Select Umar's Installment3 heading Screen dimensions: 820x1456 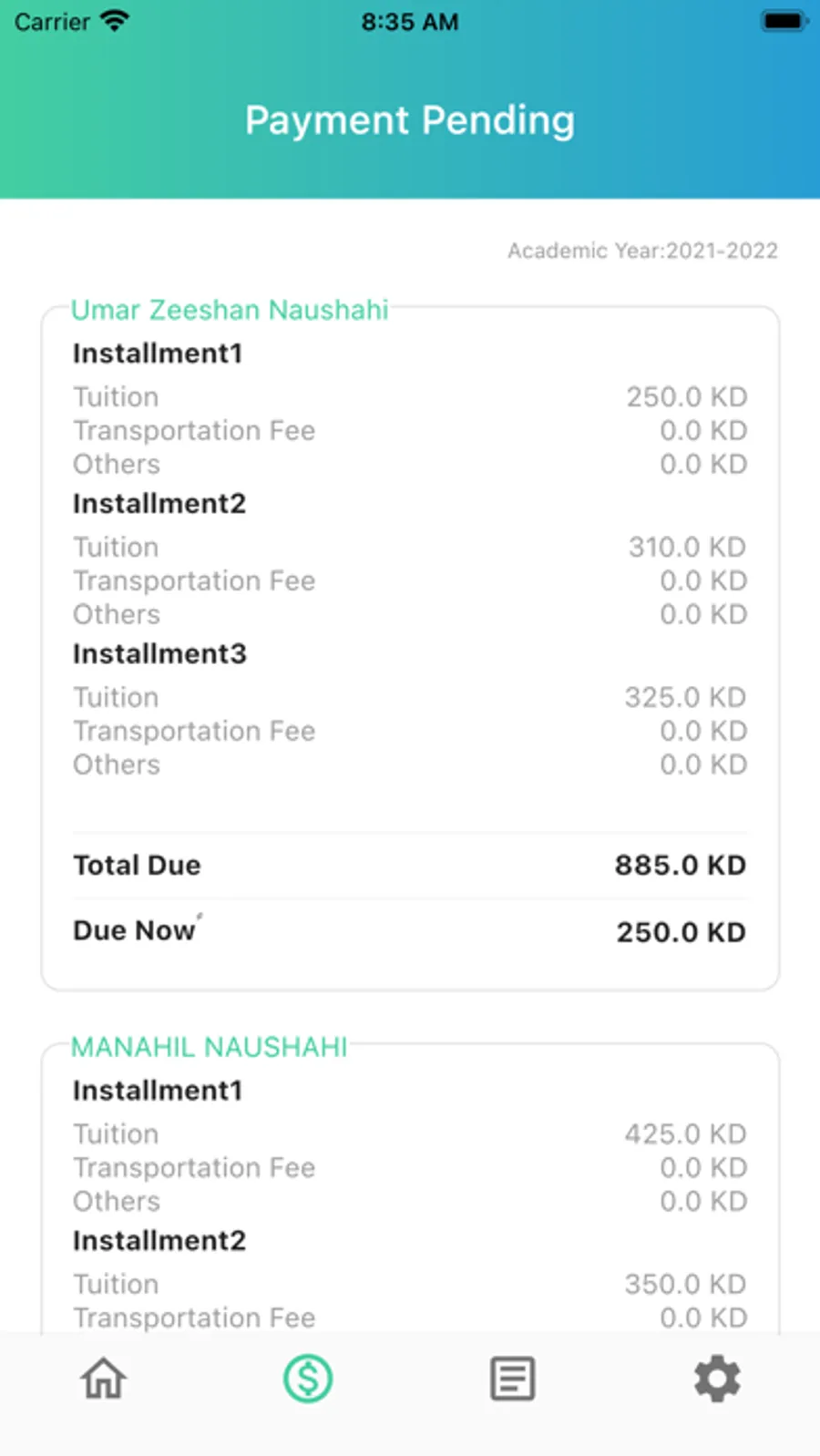(x=159, y=654)
